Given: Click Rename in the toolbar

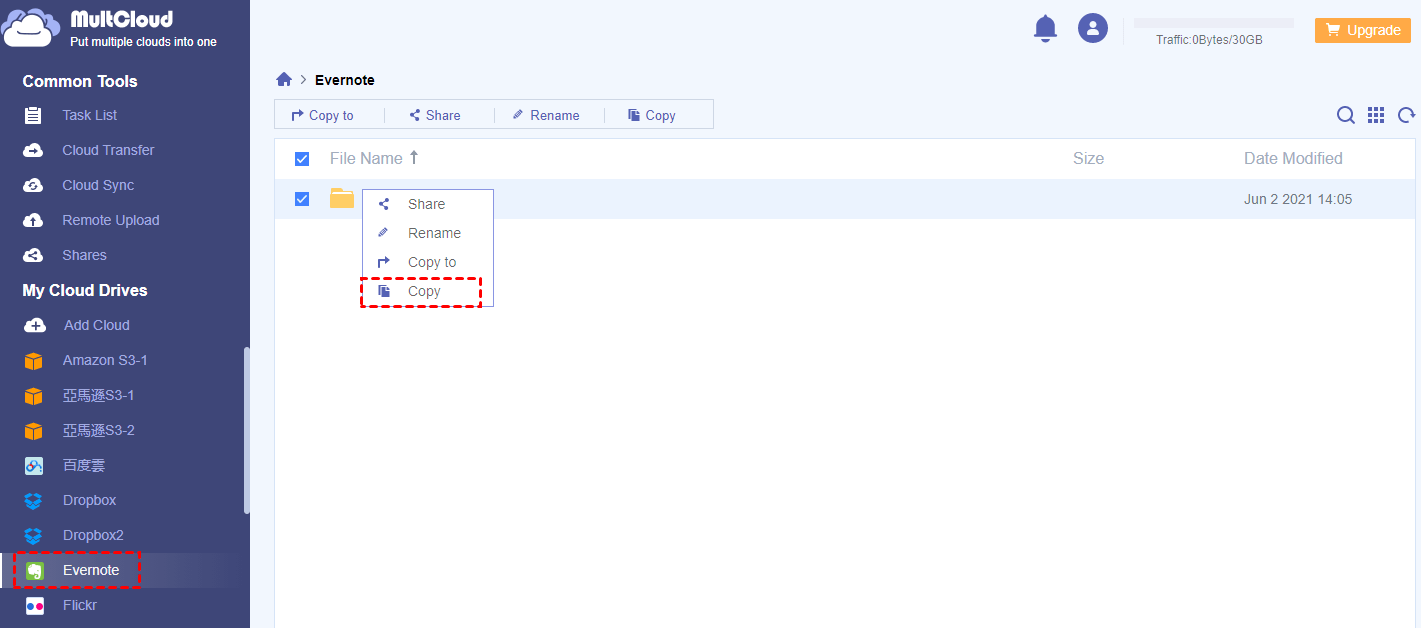Looking at the screenshot, I should pyautogui.click(x=546, y=115).
